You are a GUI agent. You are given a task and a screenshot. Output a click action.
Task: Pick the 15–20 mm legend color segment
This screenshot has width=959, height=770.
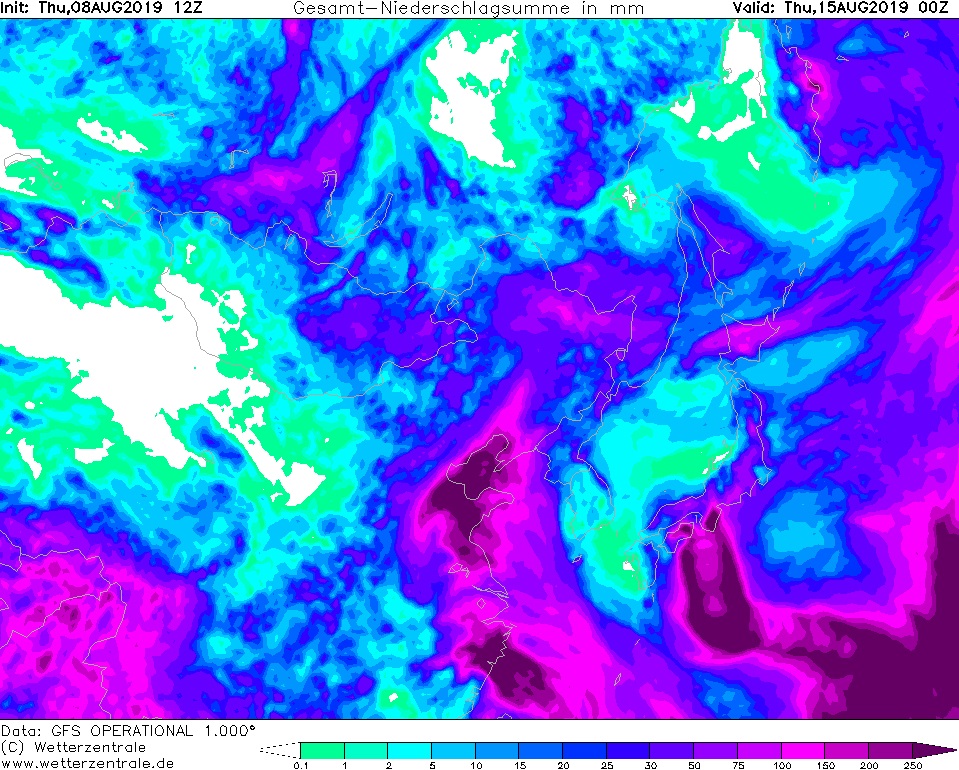click(x=541, y=750)
